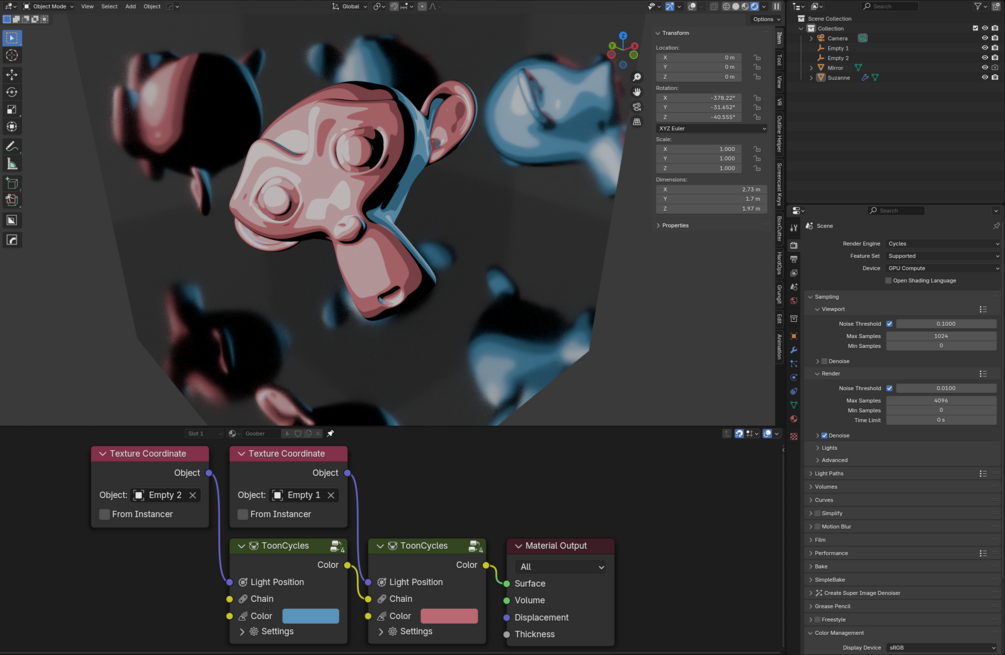This screenshot has height=655, width=1005.
Task: Select the Rotate tool
Action: tap(12, 92)
